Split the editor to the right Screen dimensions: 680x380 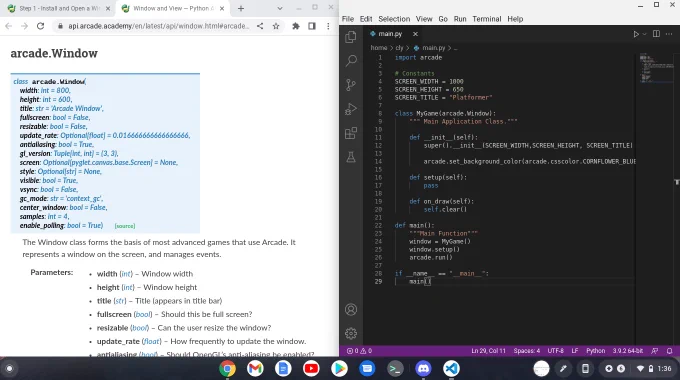tap(656, 34)
